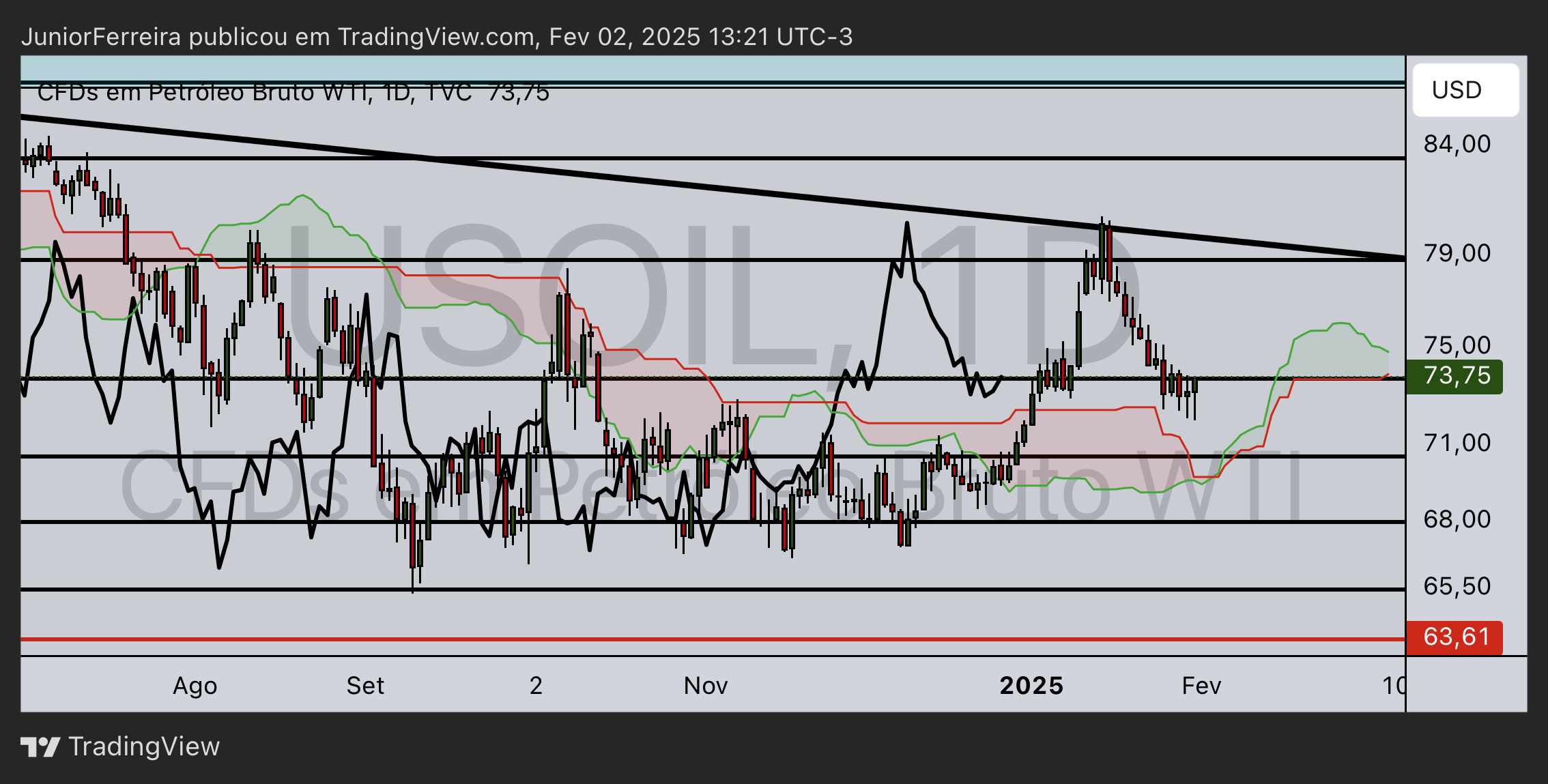Click the 68,00 price axis value
The width and height of the screenshot is (1548, 784).
point(1457,519)
